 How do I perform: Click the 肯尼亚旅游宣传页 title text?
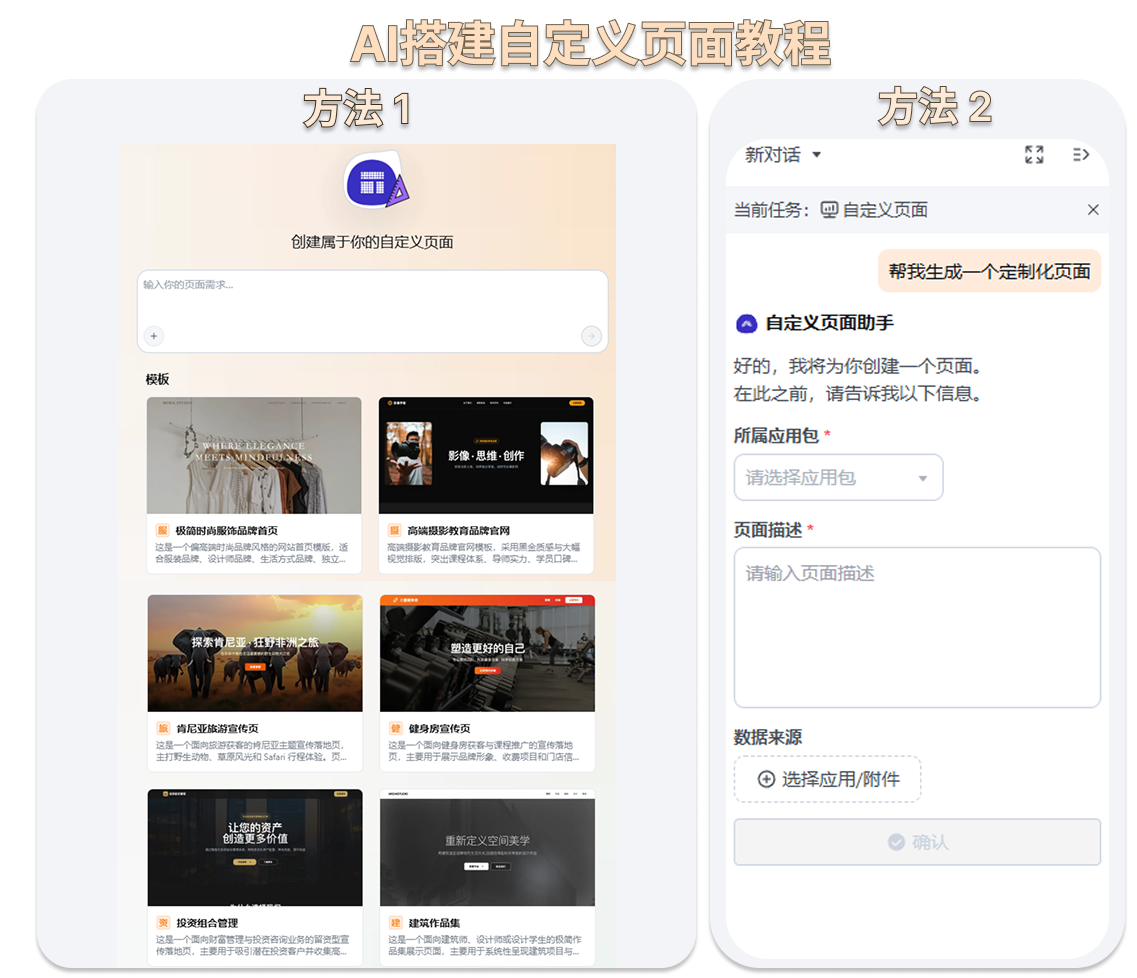tap(218, 728)
